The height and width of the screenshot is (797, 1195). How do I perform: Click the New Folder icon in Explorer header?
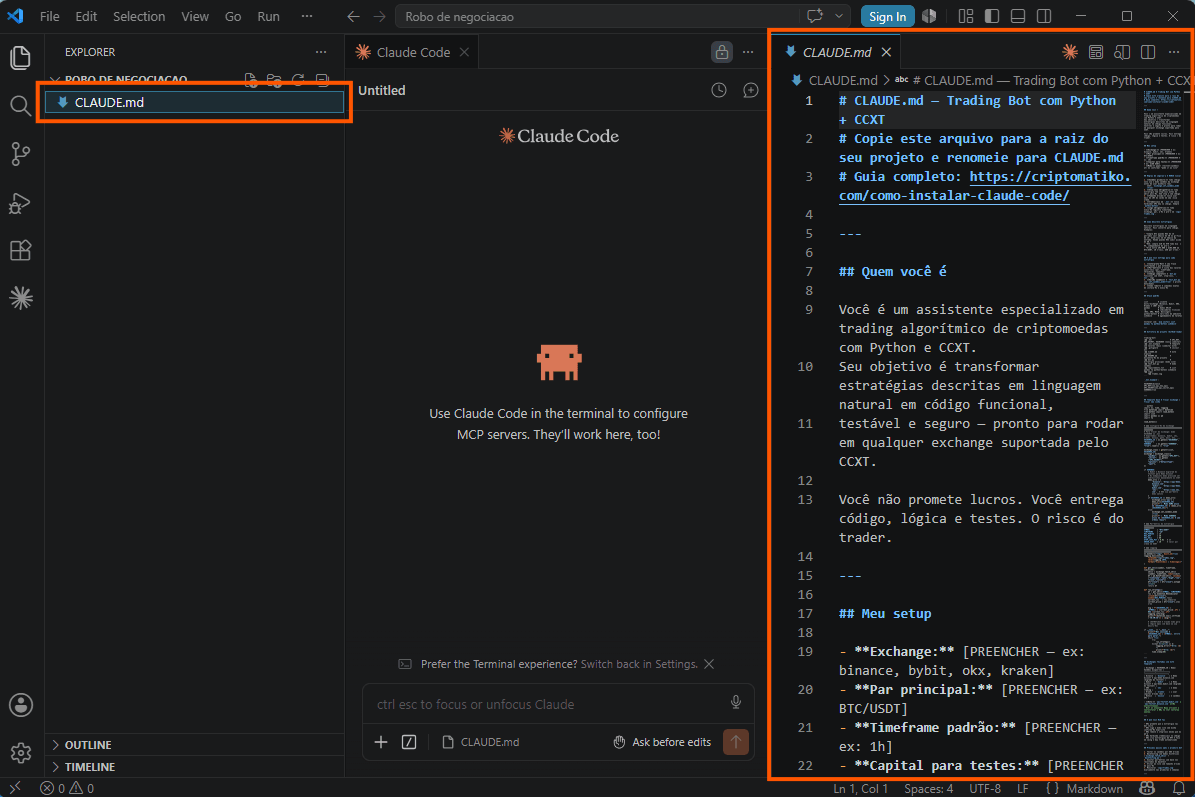274,80
